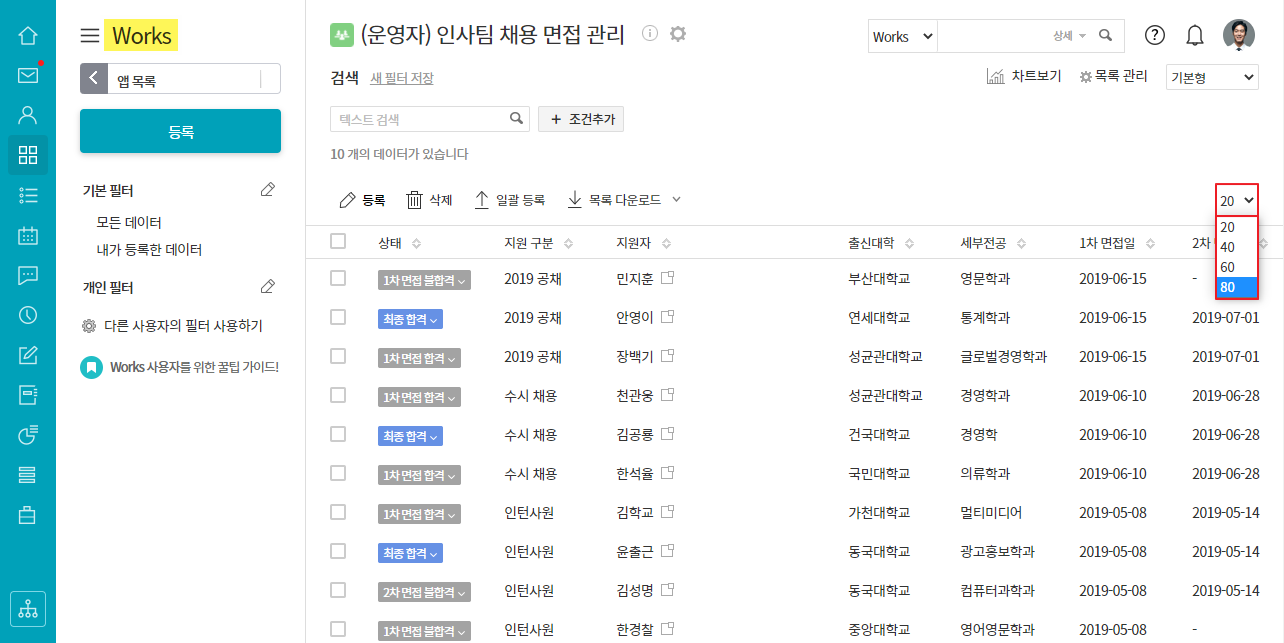Open the 기본형 view type dropdown
1284x643 pixels.
1212,77
